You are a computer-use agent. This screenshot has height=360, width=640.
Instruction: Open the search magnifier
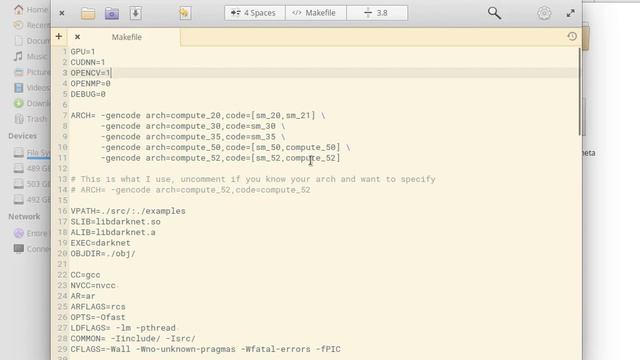[494, 13]
